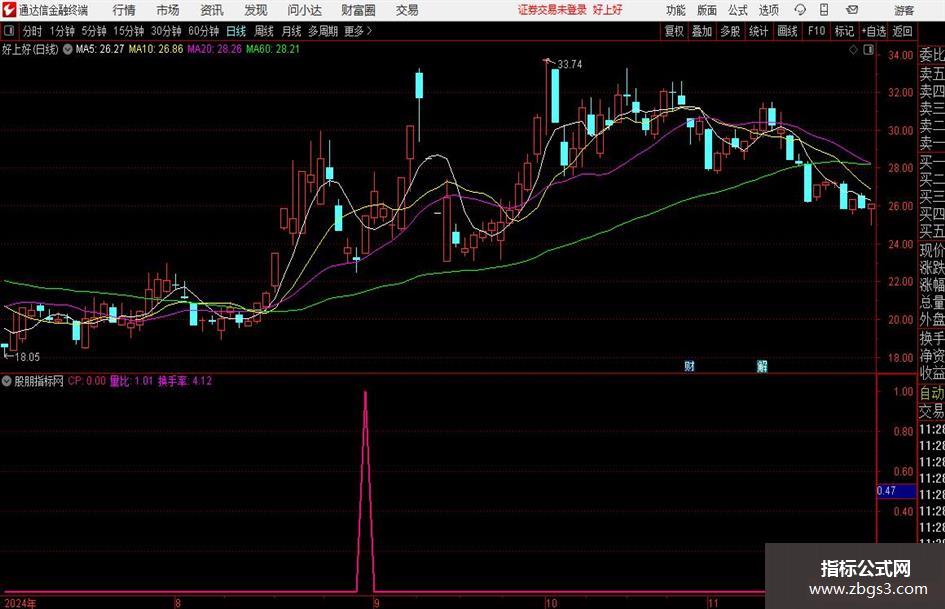Click 多股 multi-stock toolbar button
Viewport: 945px width, 609px height.
coord(730,31)
